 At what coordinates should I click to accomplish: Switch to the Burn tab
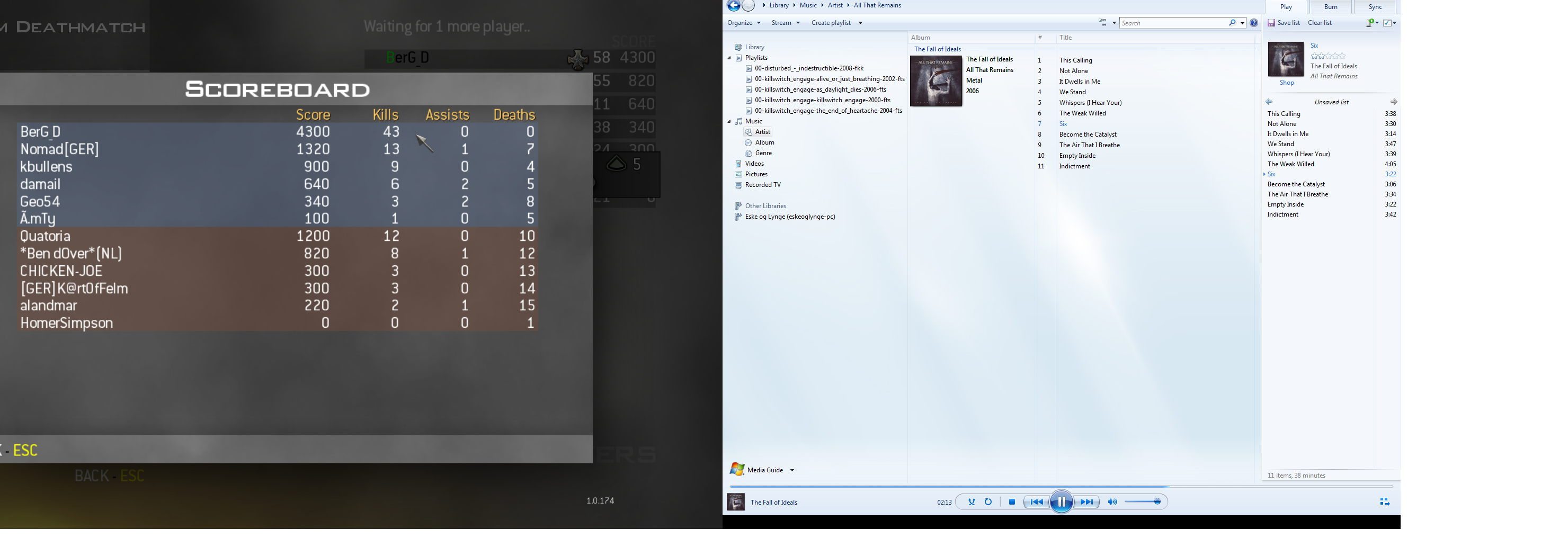pyautogui.click(x=1331, y=7)
